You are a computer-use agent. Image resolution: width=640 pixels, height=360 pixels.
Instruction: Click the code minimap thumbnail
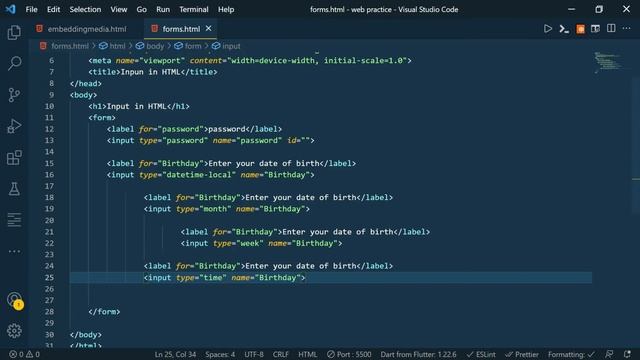pos(608,62)
